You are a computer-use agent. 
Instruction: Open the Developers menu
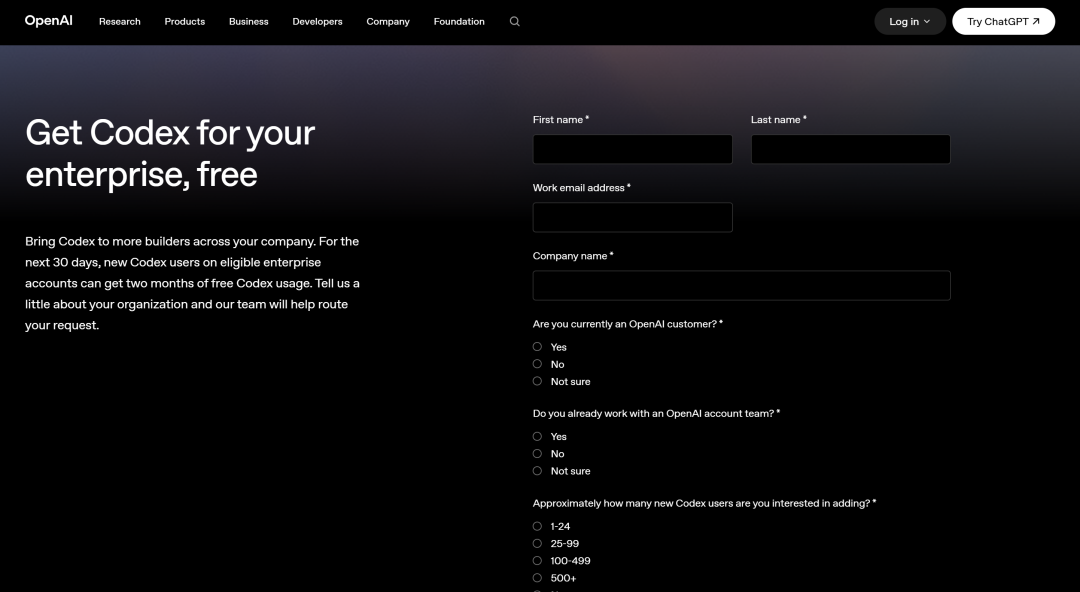click(318, 21)
